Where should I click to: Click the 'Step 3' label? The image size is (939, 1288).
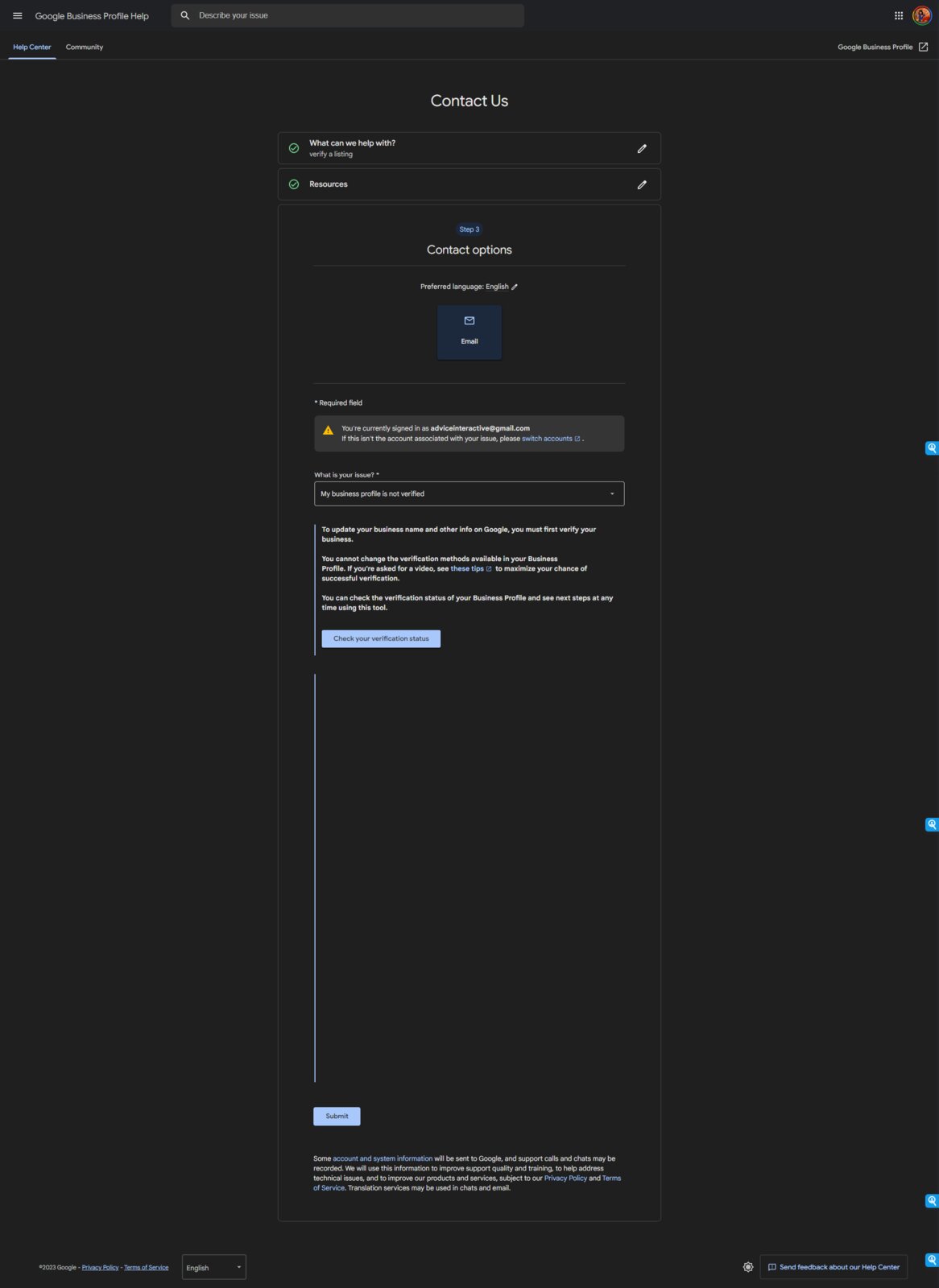[x=469, y=229]
